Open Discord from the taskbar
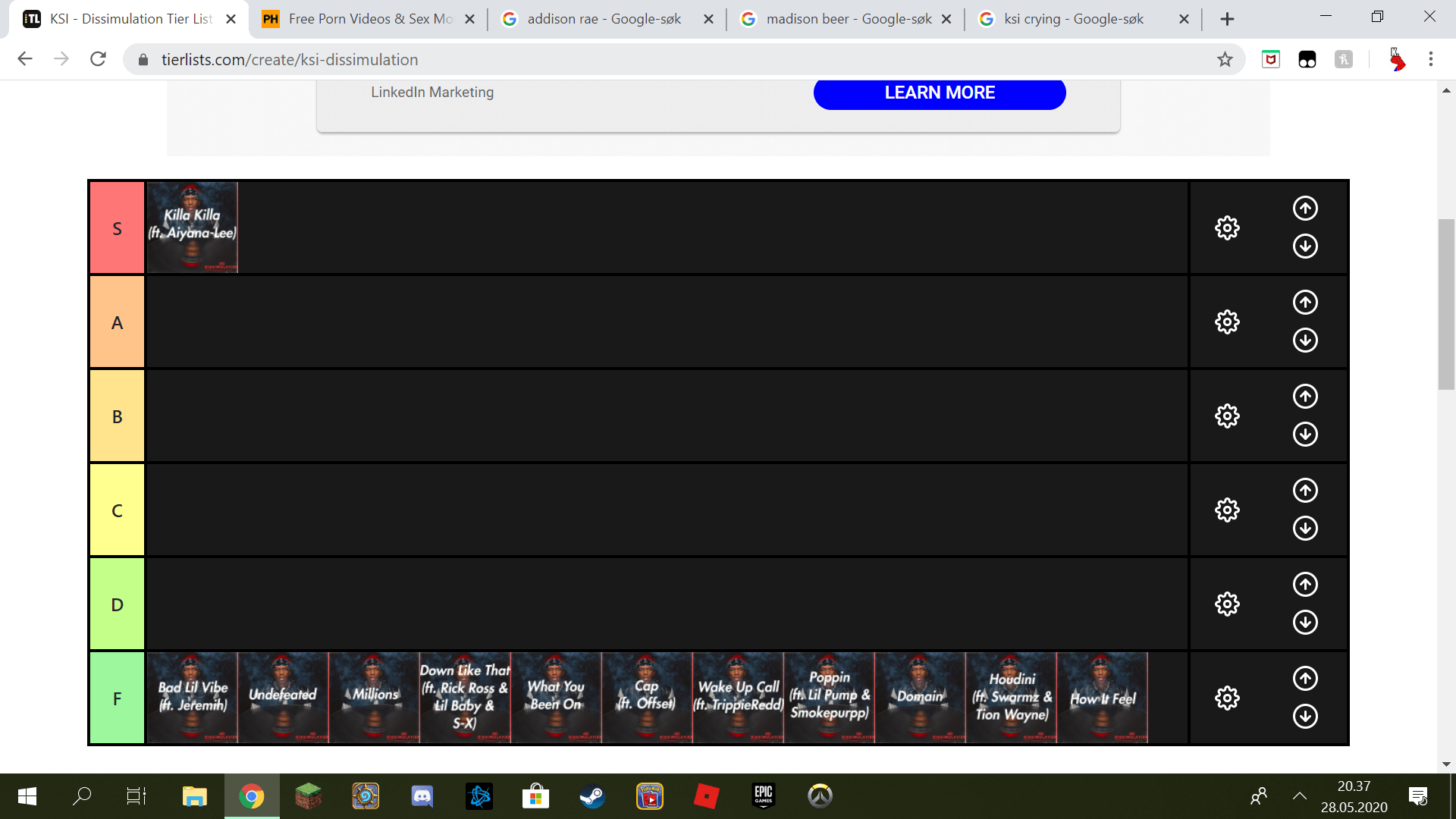This screenshot has height=819, width=1456. click(422, 796)
